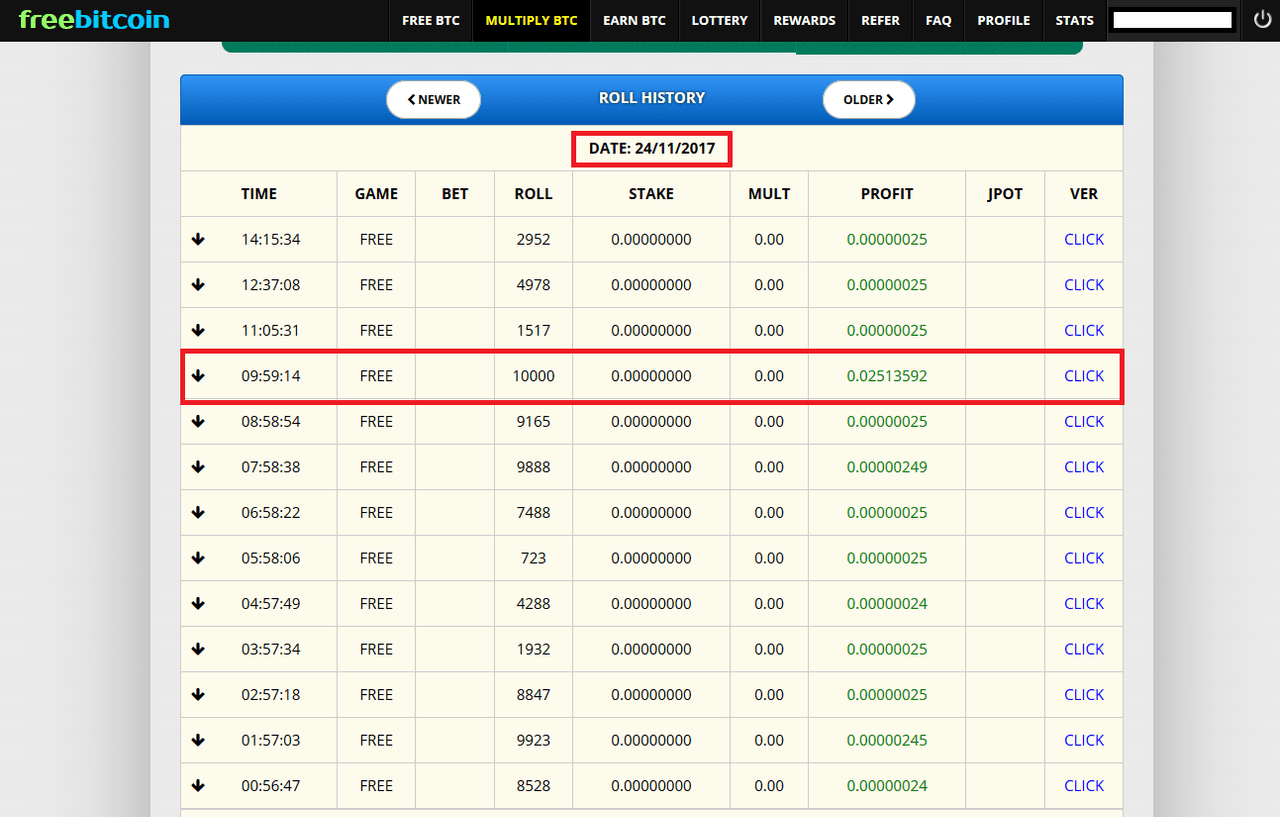This screenshot has width=1280, height=817.
Task: Click the verify CLICK link for roll 2952
Action: [x=1083, y=239]
